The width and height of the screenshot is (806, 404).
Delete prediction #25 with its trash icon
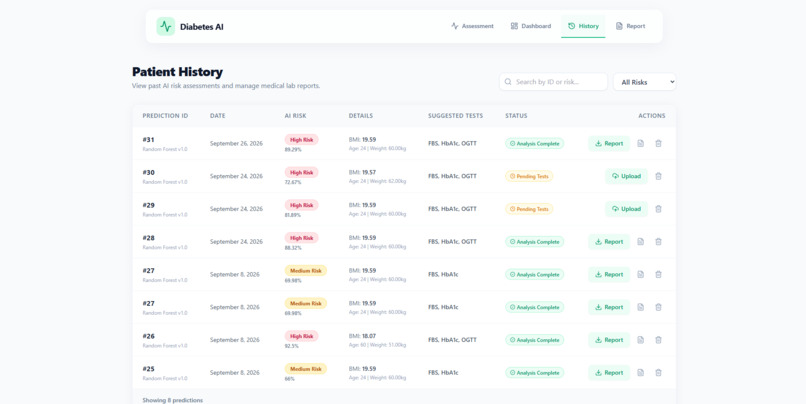(658, 373)
